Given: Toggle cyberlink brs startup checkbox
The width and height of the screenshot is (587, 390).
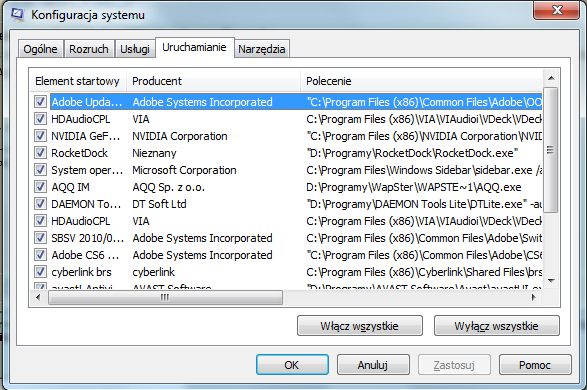Looking at the screenshot, I should [x=40, y=272].
